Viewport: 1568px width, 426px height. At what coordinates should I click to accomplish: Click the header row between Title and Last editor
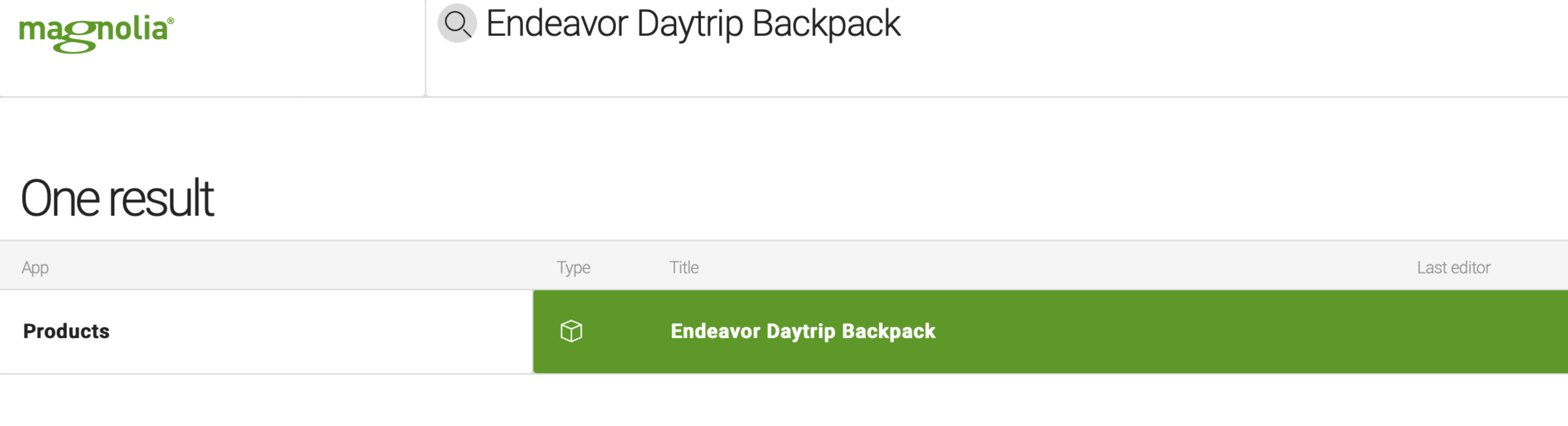pos(1059,268)
